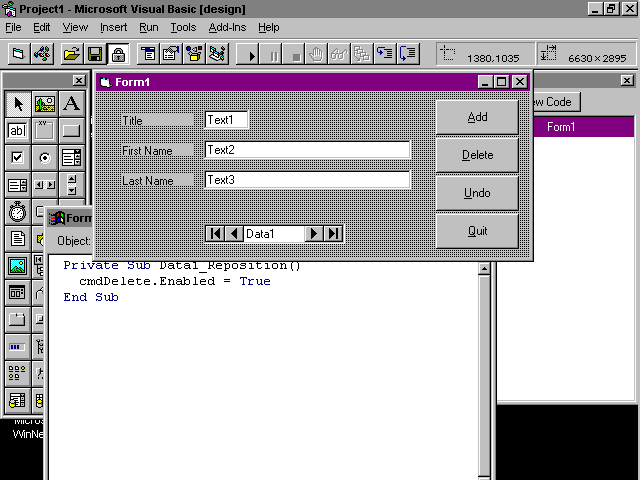Select Form1 in the project window list

click(560, 127)
